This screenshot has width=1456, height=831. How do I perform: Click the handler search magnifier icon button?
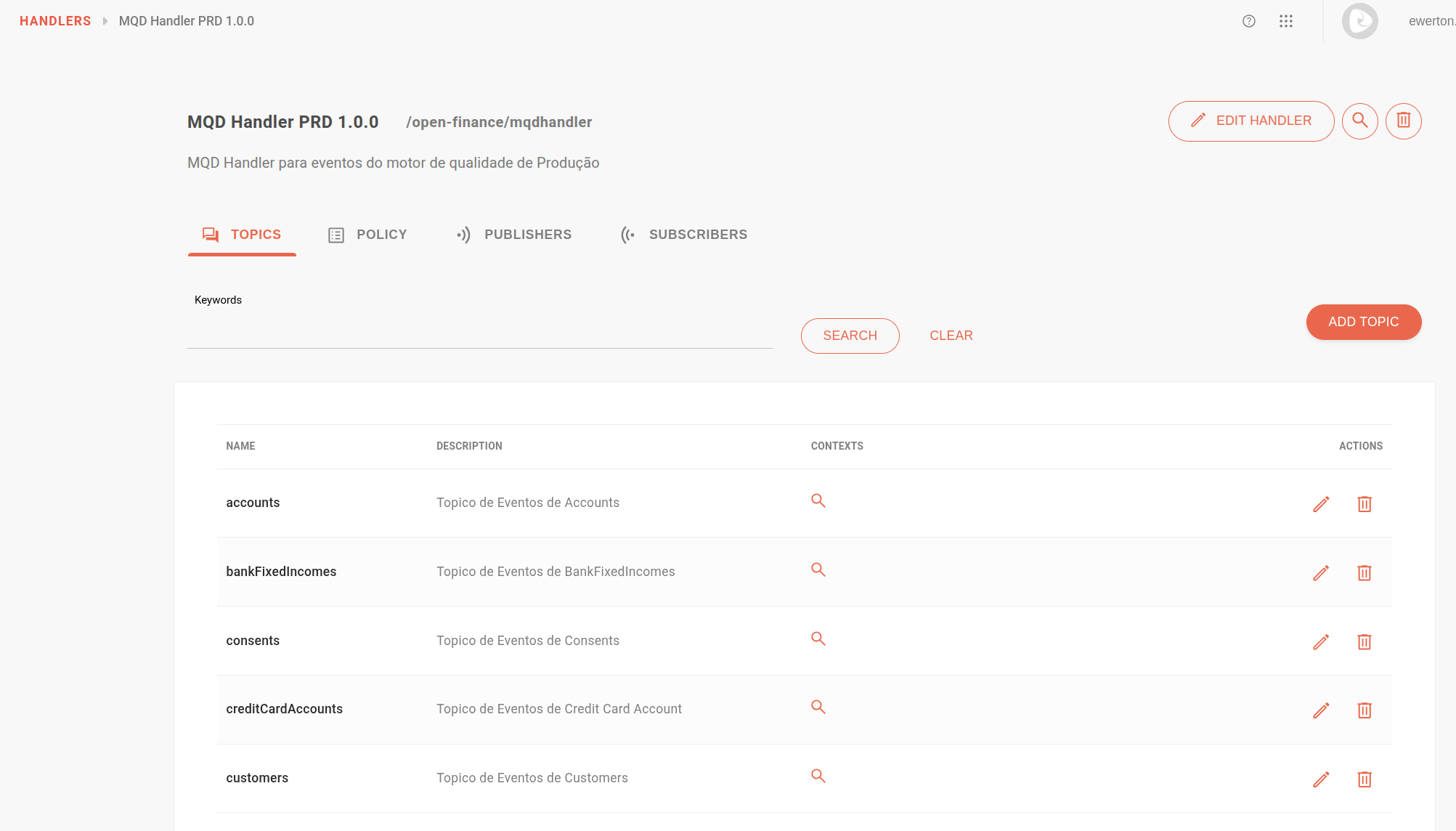1360,121
